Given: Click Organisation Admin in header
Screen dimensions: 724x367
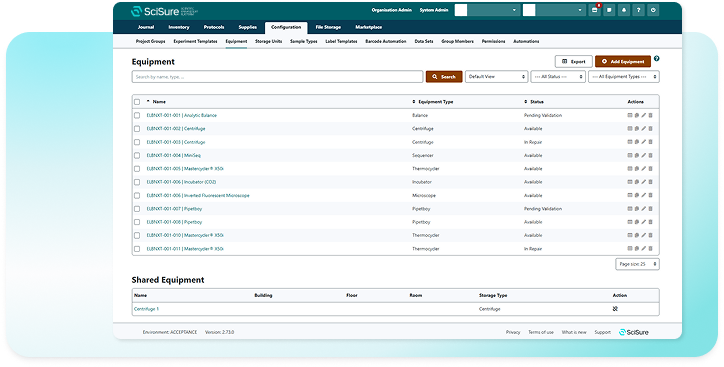Looking at the screenshot, I should 392,10.
